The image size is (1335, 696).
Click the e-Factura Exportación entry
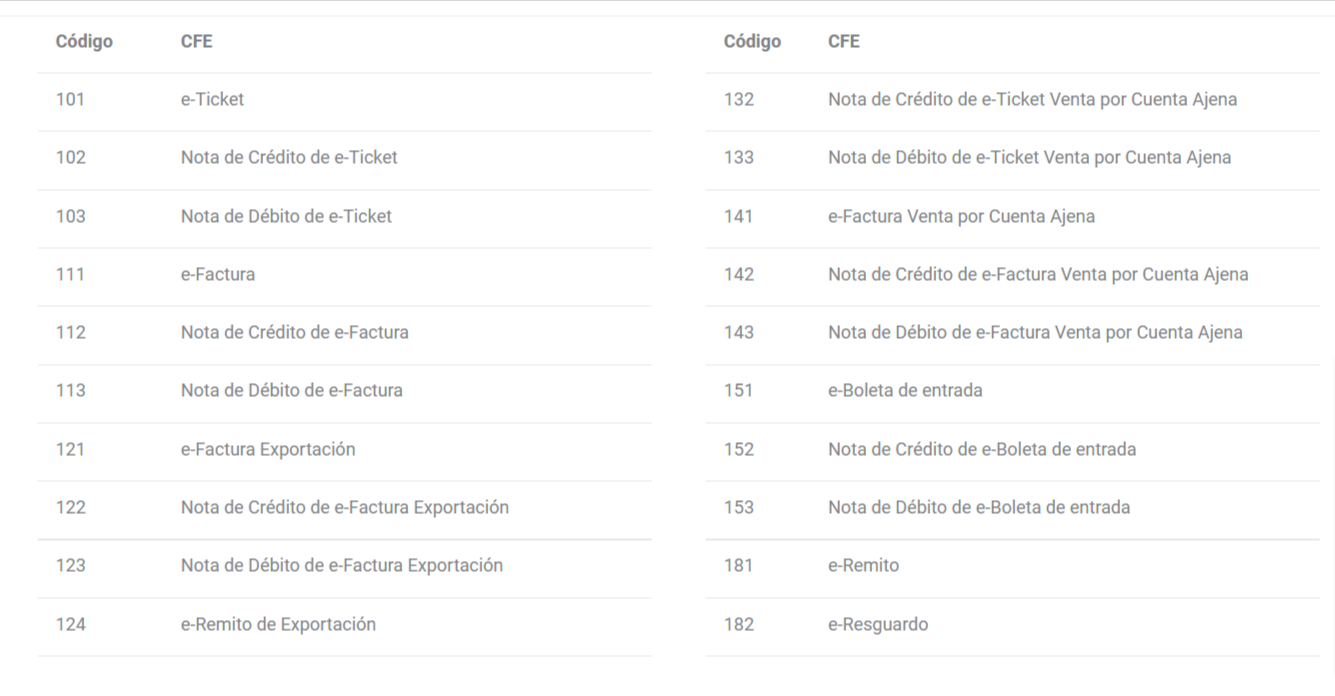click(268, 450)
